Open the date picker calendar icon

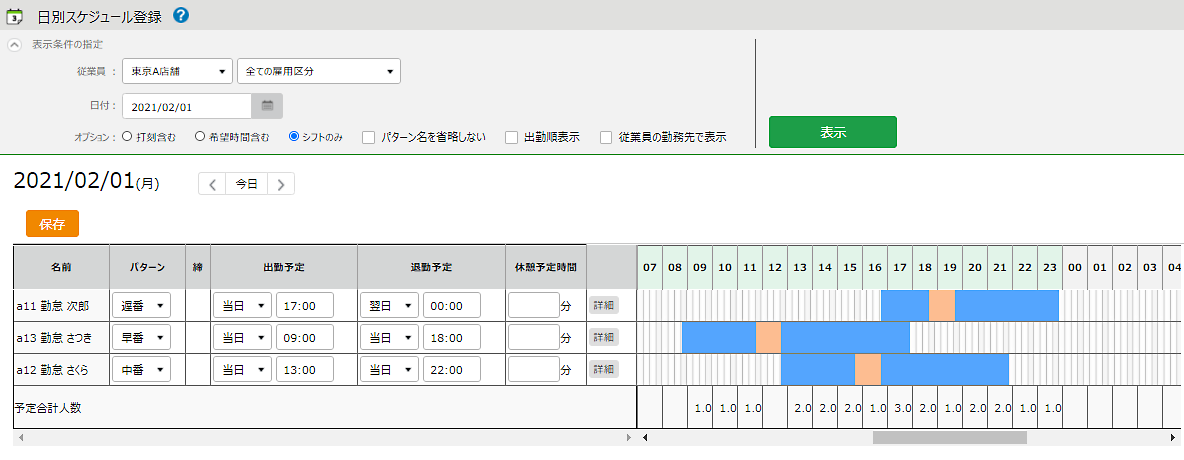coord(267,106)
